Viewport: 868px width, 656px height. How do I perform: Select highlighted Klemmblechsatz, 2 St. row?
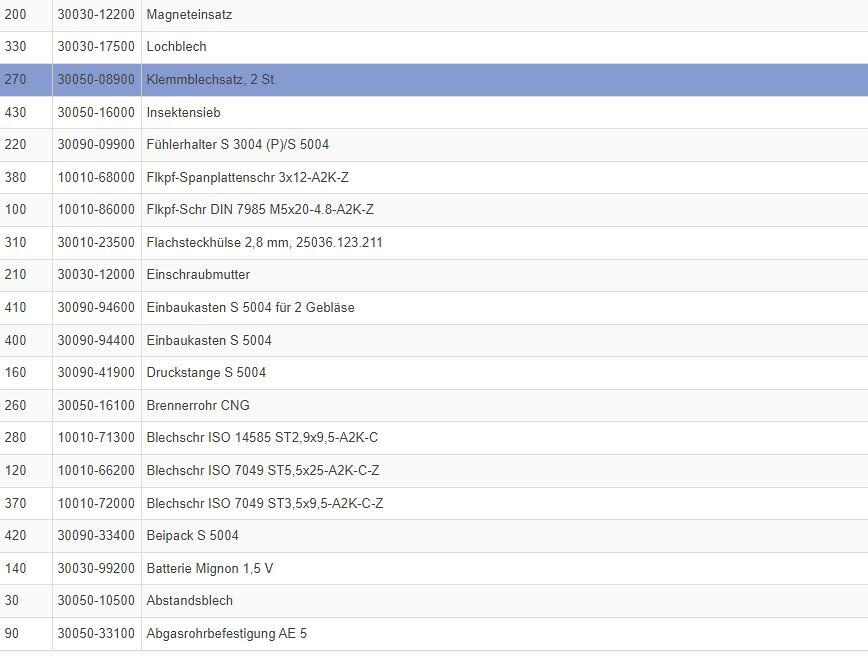click(x=211, y=79)
